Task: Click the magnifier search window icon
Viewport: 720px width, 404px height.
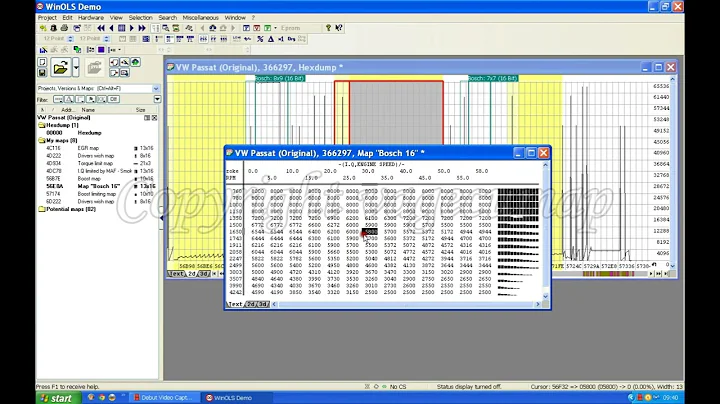Action: [165, 28]
